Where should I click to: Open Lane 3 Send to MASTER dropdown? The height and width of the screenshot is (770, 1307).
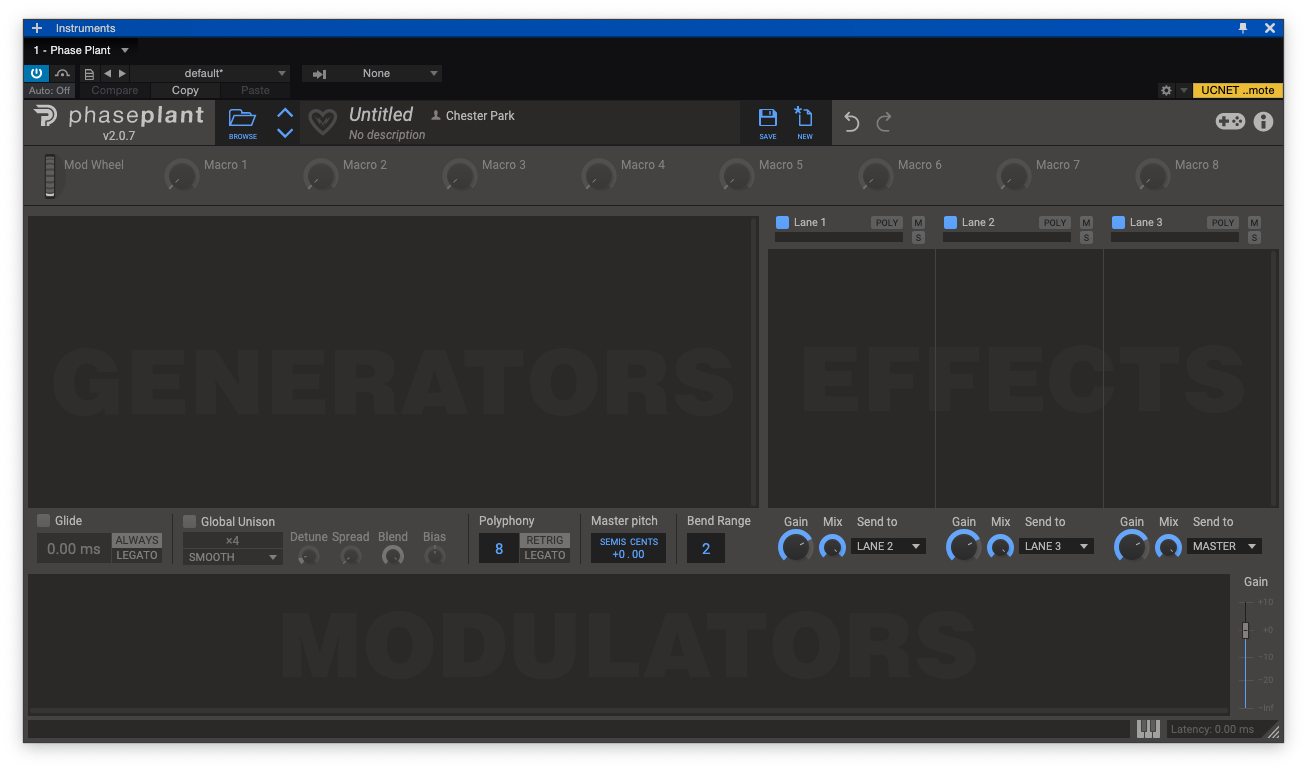click(x=1224, y=546)
